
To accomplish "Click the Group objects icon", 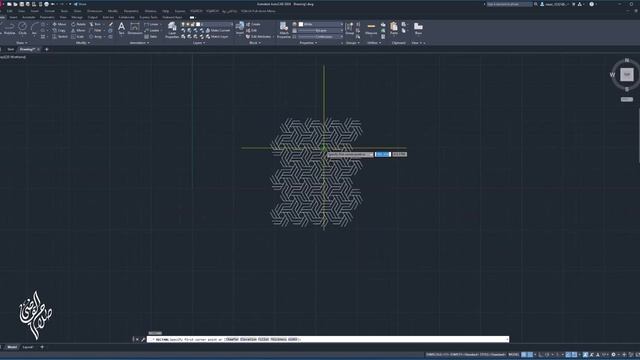I will coord(349,28).
